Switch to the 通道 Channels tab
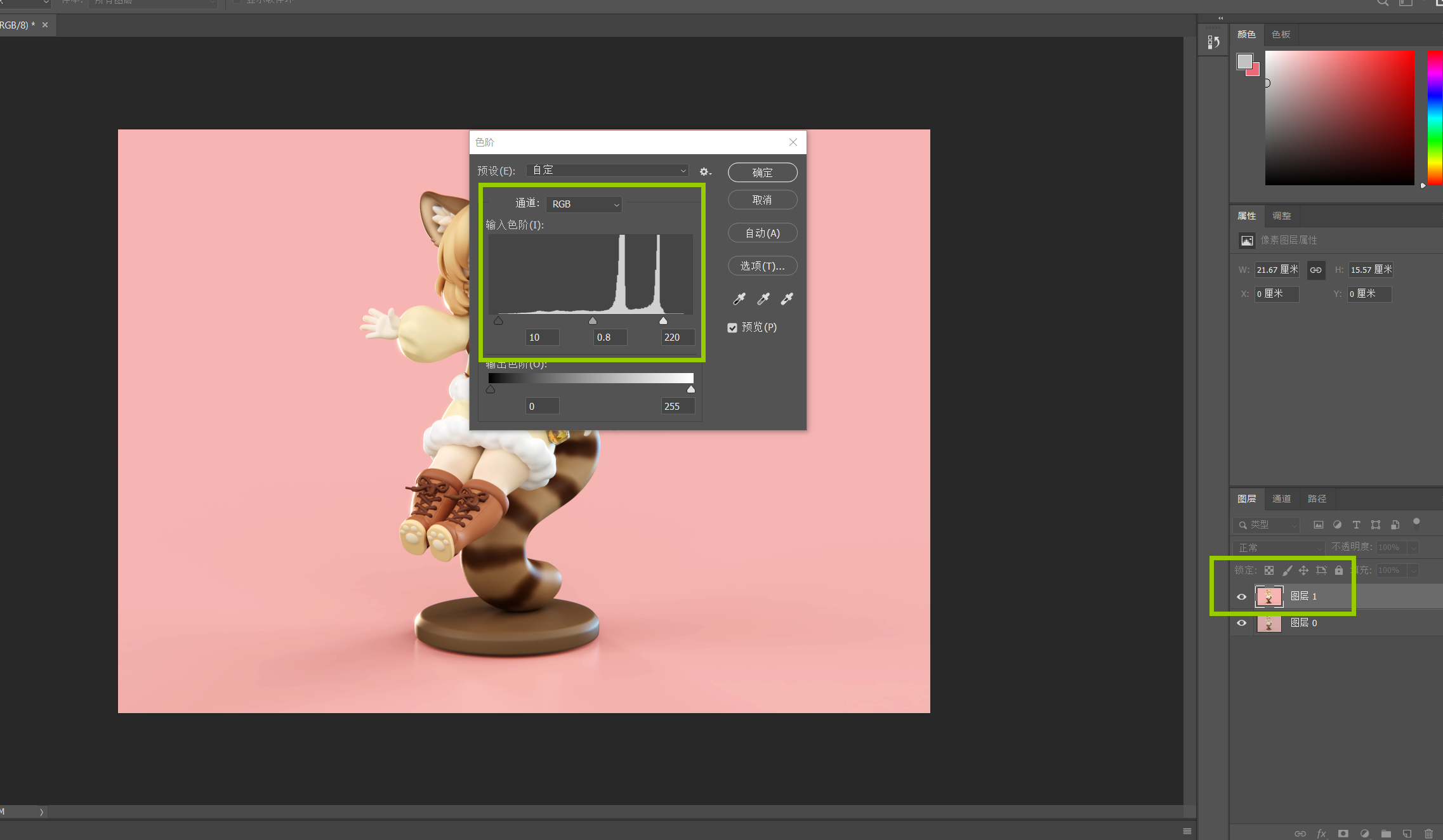The height and width of the screenshot is (840, 1443). [x=1281, y=499]
